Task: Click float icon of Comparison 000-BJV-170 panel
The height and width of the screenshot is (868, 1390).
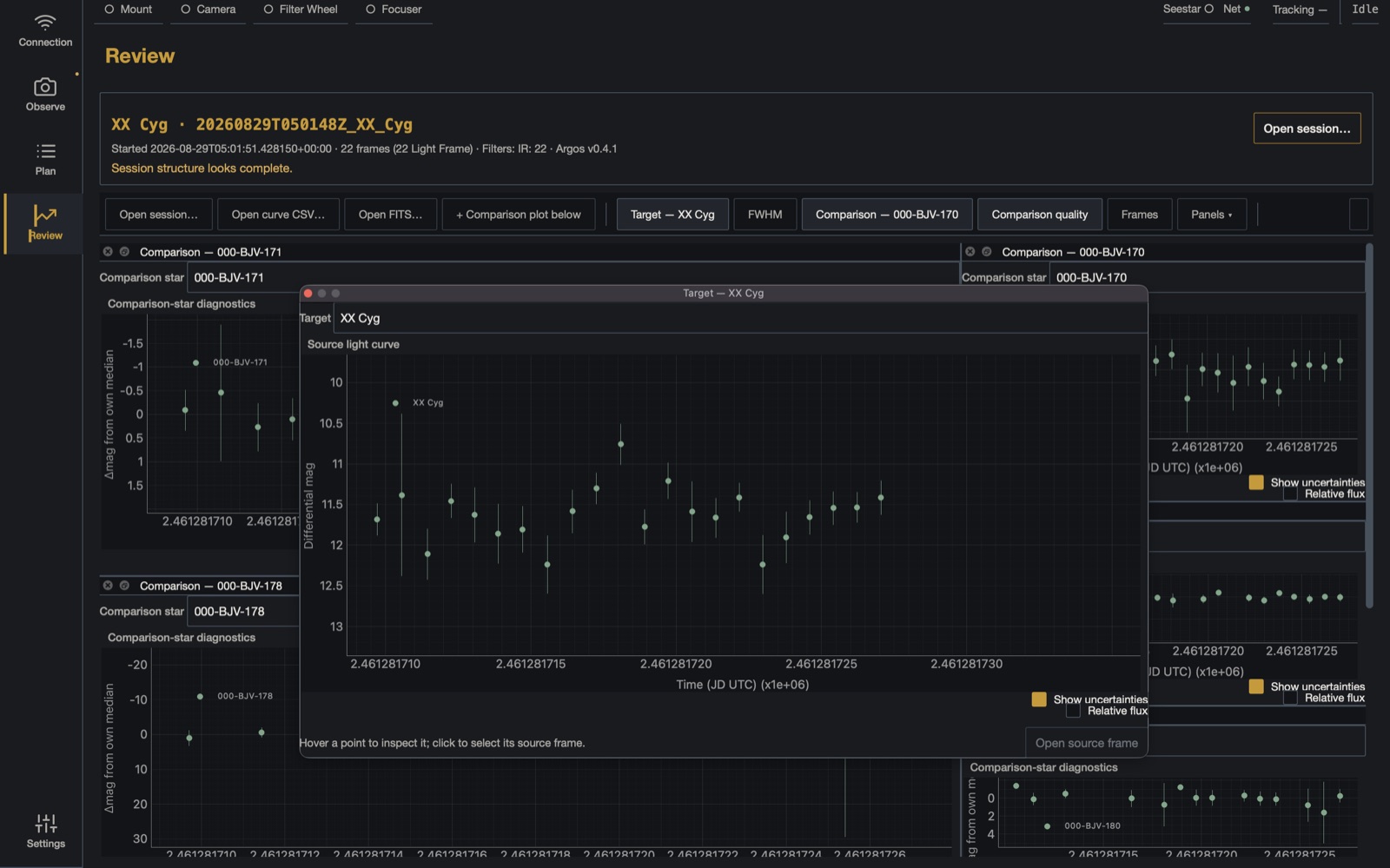Action: 987,252
